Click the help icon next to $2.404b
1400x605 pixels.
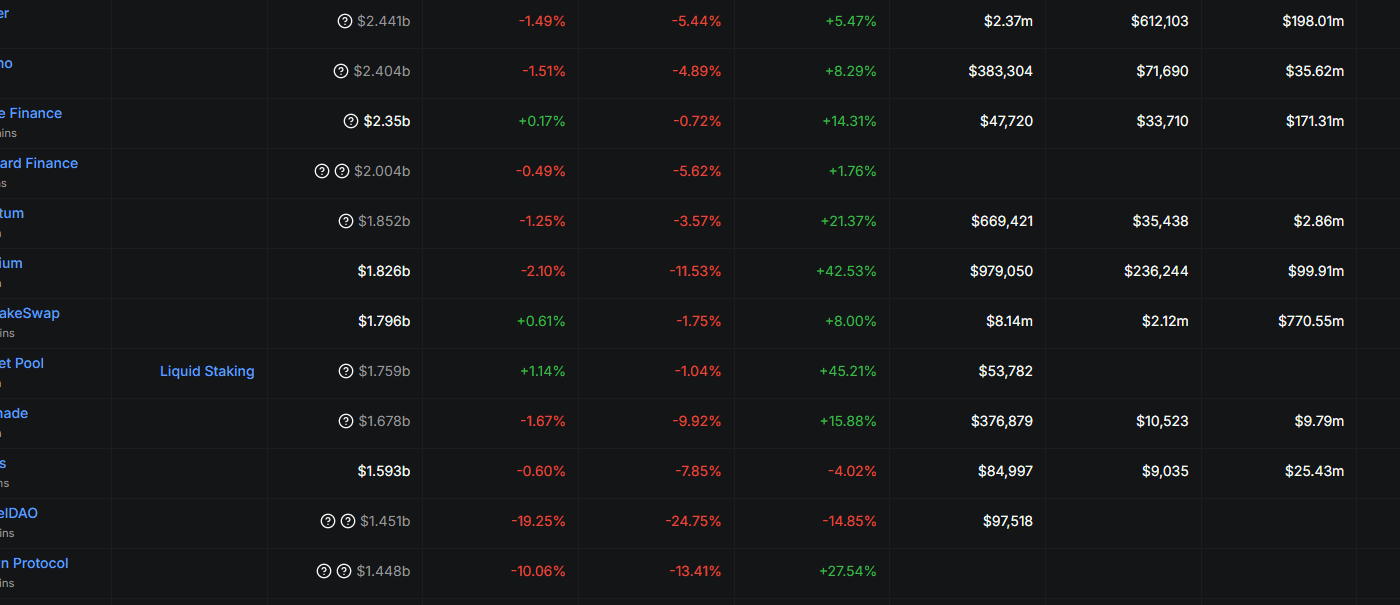tap(341, 71)
